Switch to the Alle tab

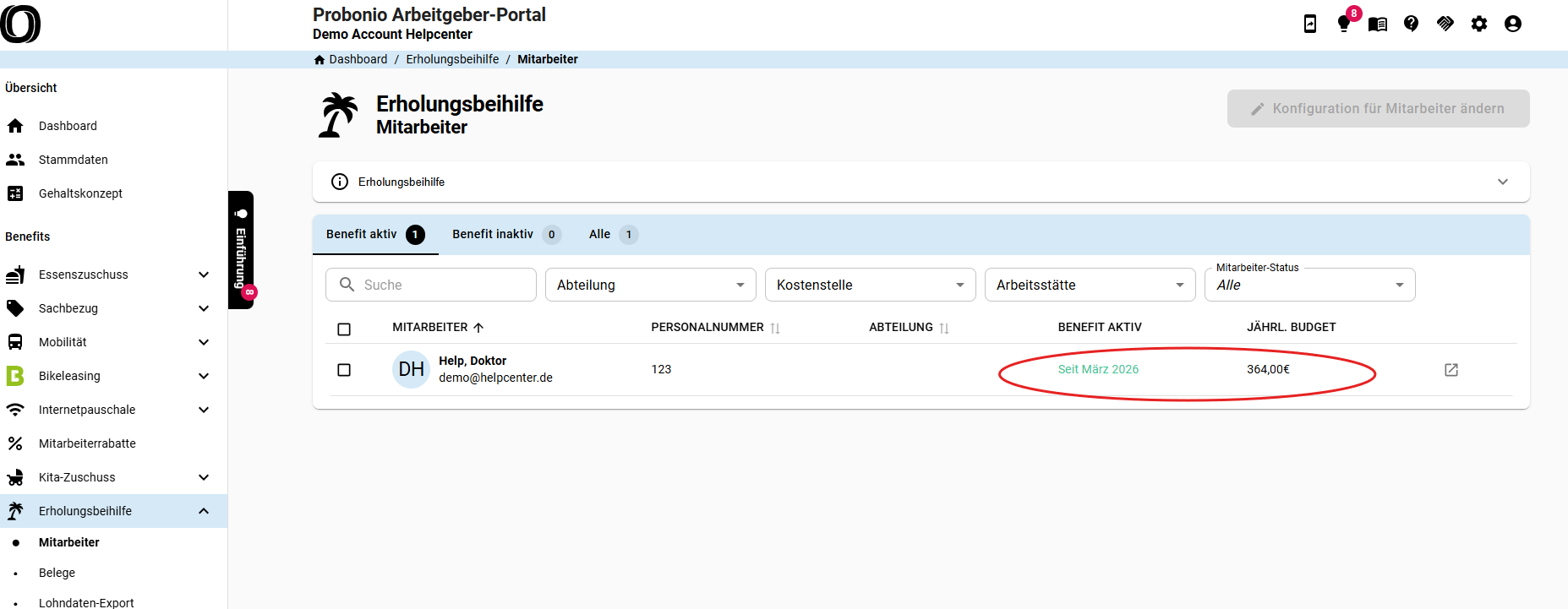point(614,235)
